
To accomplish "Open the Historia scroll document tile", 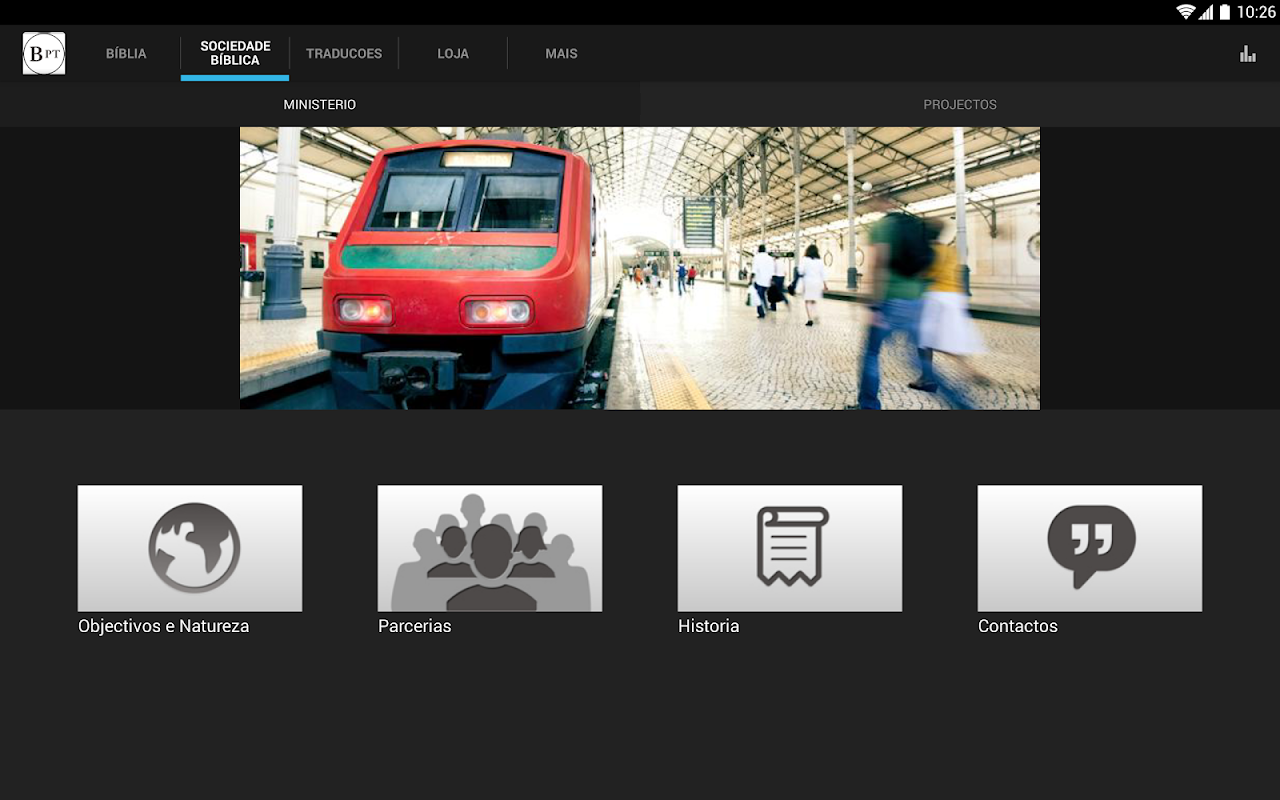I will 790,548.
